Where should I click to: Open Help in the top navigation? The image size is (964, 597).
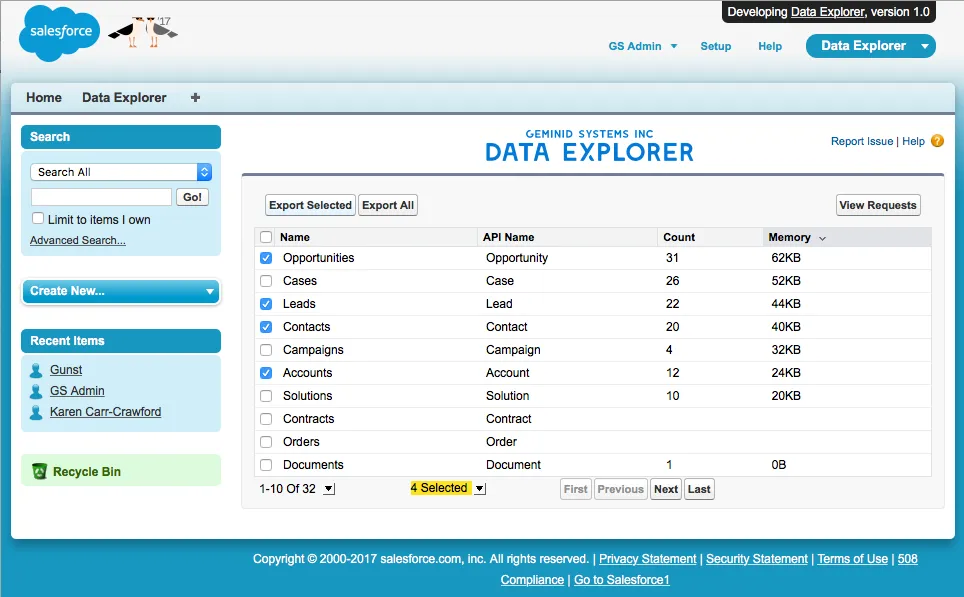770,46
